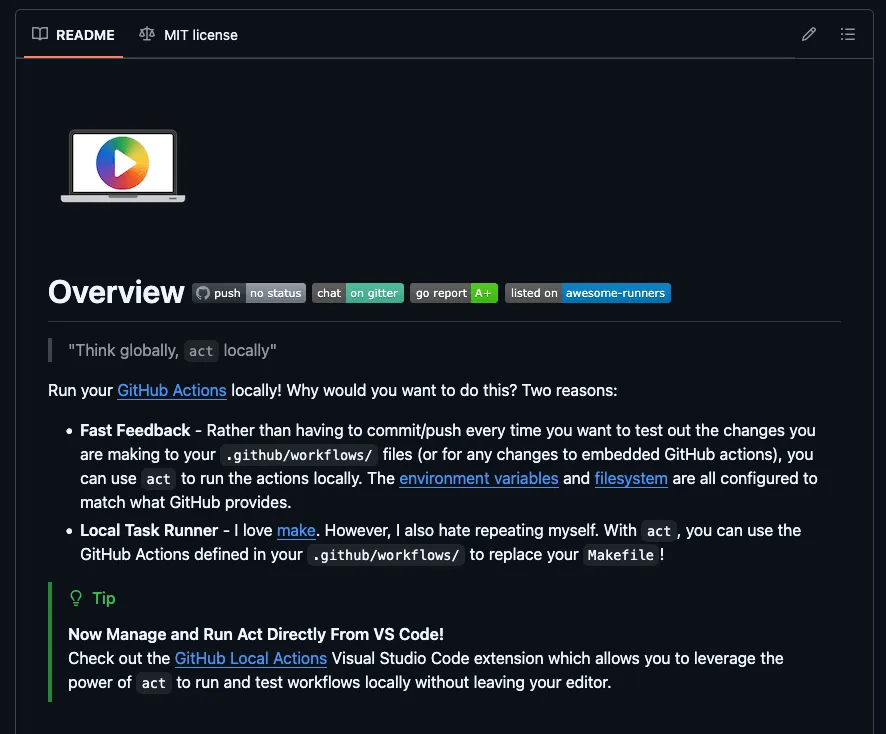Click the push no status badge
Viewport: 886px width, 734px height.
click(x=249, y=293)
